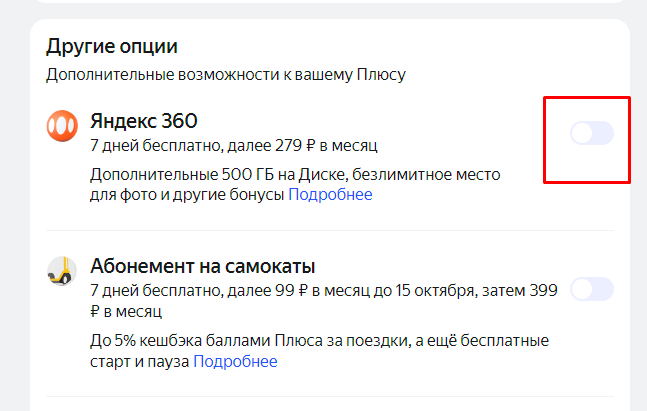The height and width of the screenshot is (411, 647).
Task: Click the yellow scooter subscription icon
Action: tap(61, 271)
